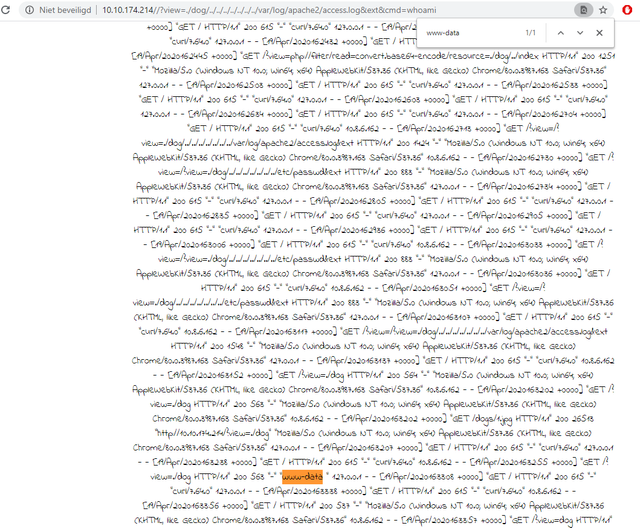Click the address bar URL text
640x528 pixels.
(269, 10)
